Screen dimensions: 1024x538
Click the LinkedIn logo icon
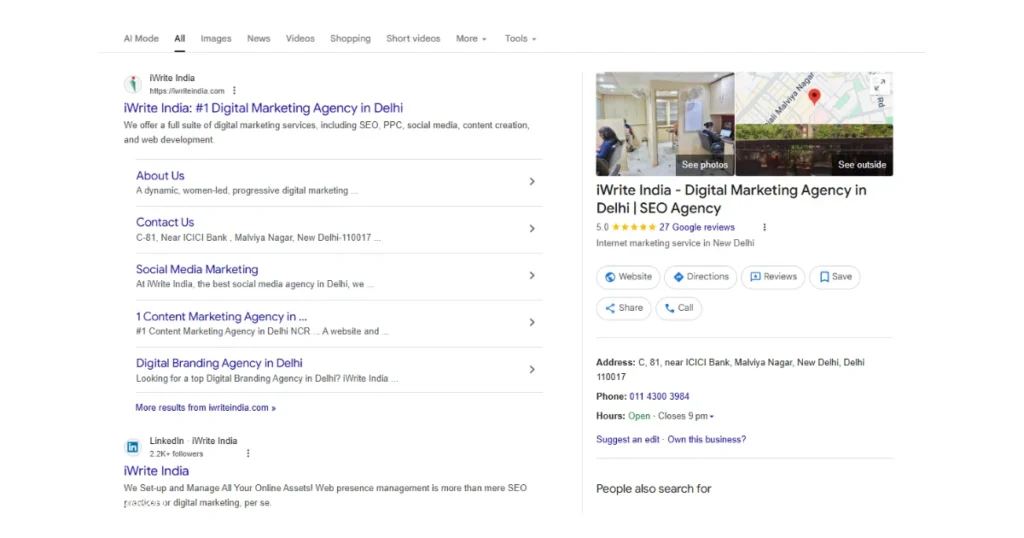click(133, 447)
